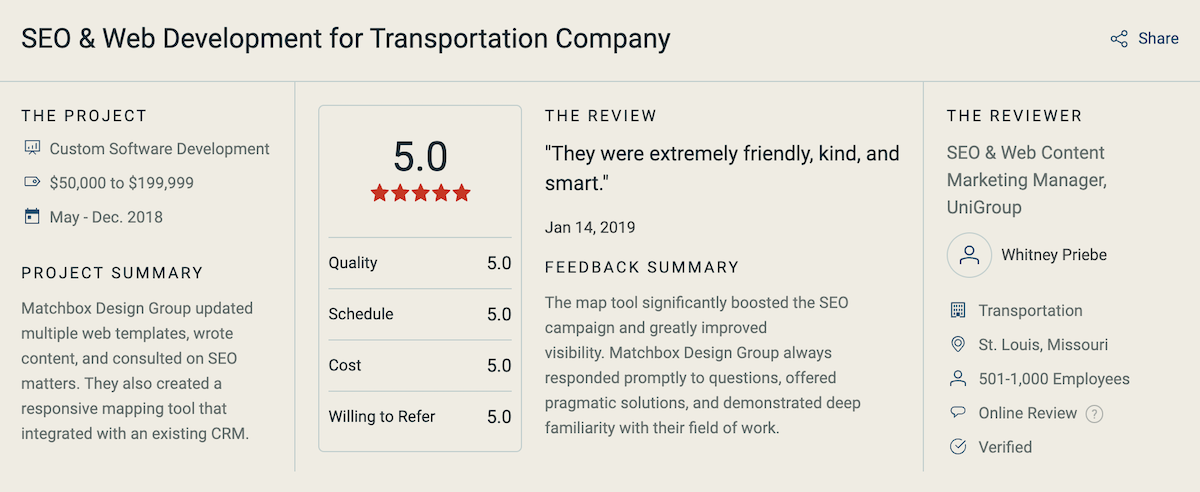Open the review title heading
The image size is (1200, 492).
(x=346, y=39)
